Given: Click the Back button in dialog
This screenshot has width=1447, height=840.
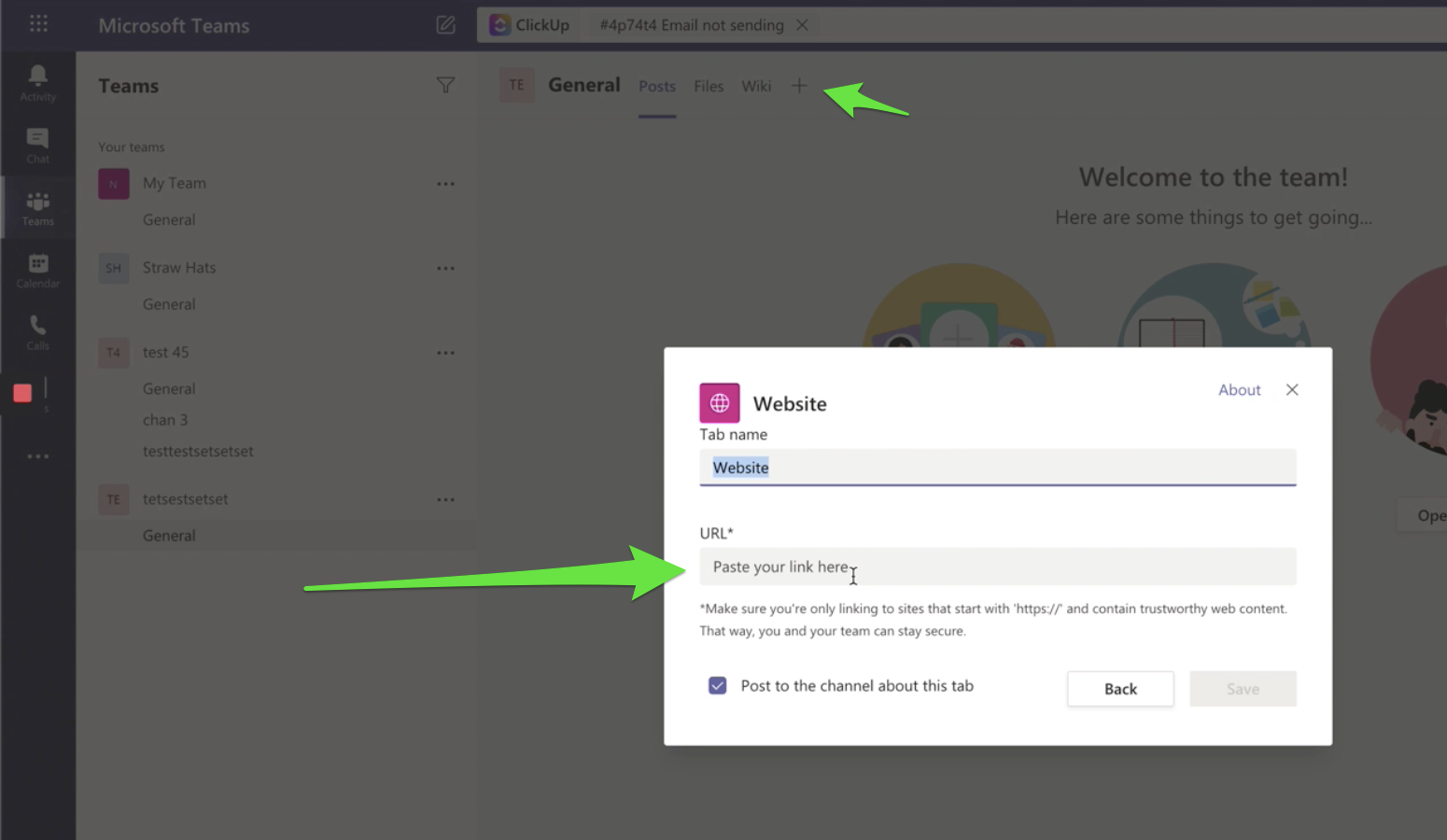Looking at the screenshot, I should tap(1120, 689).
